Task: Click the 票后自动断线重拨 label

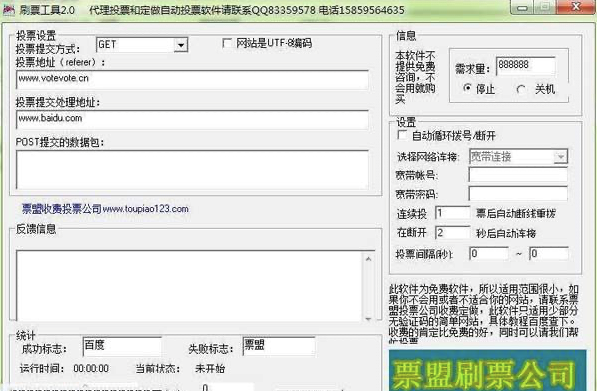Action: [x=516, y=214]
